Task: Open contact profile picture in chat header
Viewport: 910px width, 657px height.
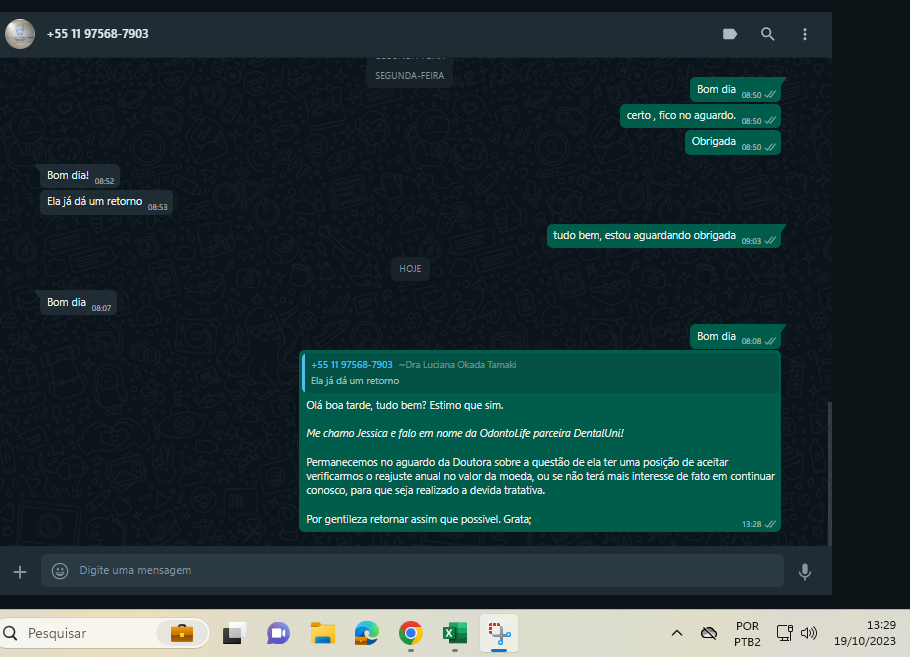Action: tap(20, 34)
